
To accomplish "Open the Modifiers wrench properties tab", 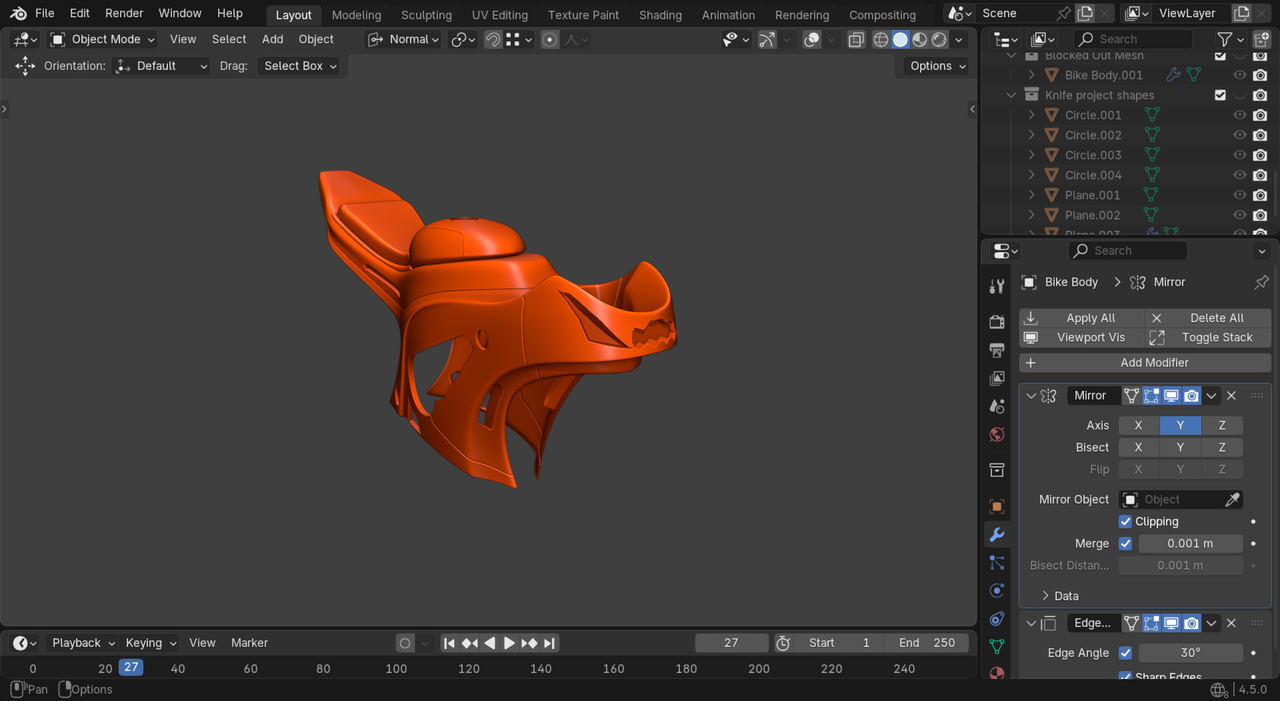I will click(996, 535).
